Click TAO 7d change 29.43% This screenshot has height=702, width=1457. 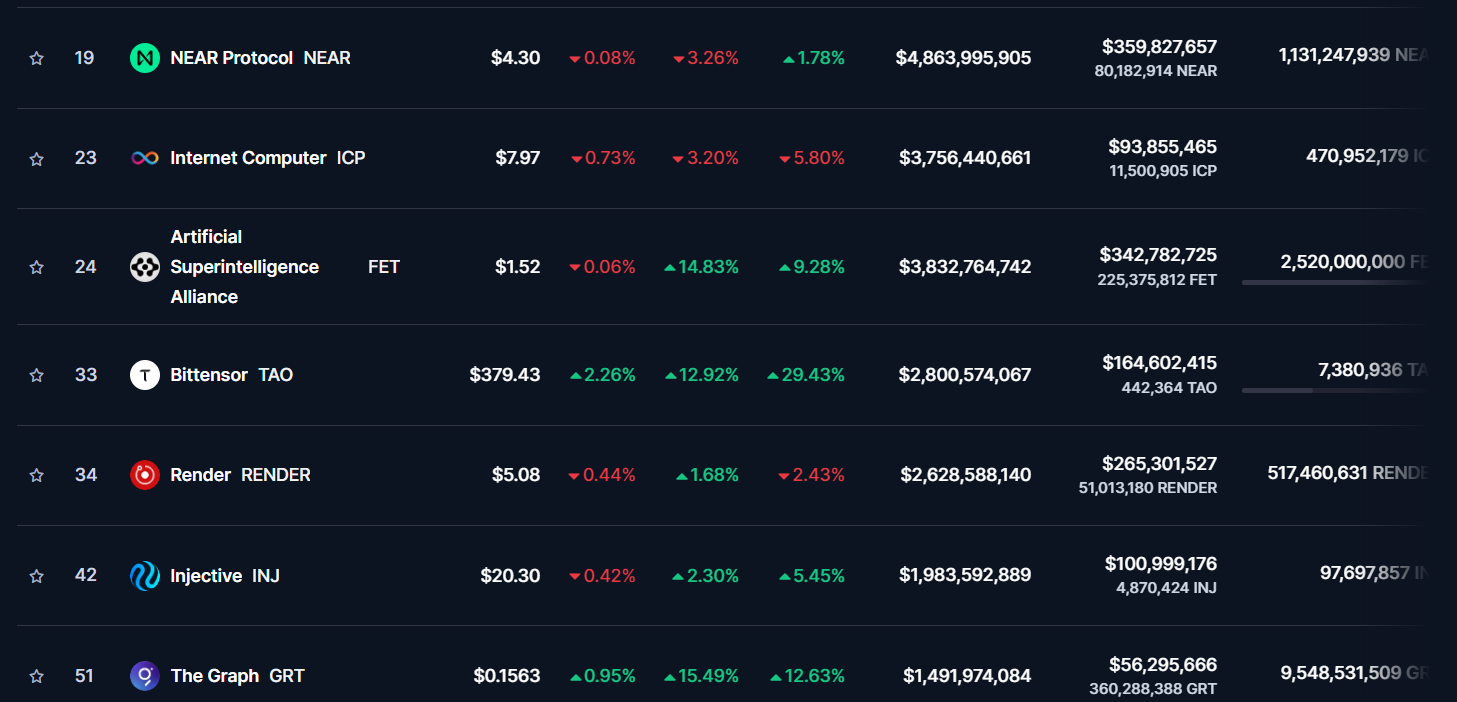[806, 375]
